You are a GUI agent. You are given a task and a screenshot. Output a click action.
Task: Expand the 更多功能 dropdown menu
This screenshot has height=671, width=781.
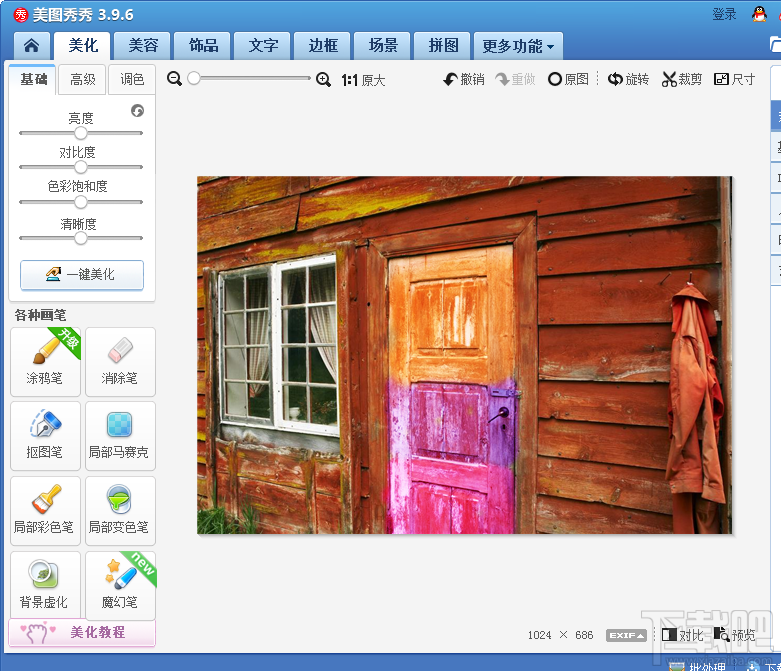[x=518, y=46]
